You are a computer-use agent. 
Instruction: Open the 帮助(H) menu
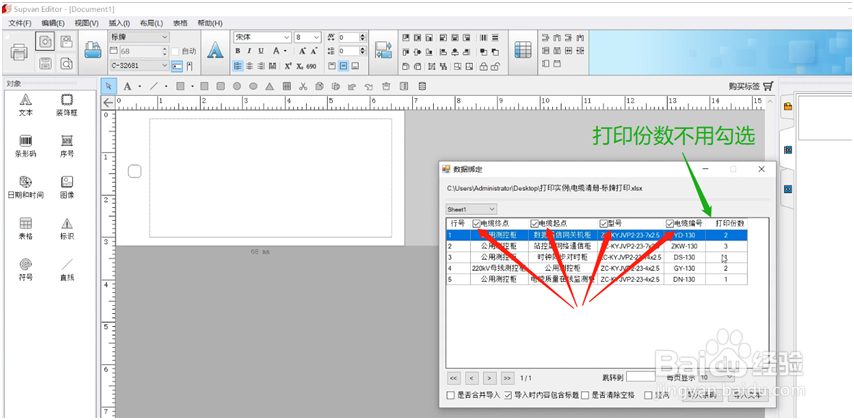(x=210, y=23)
